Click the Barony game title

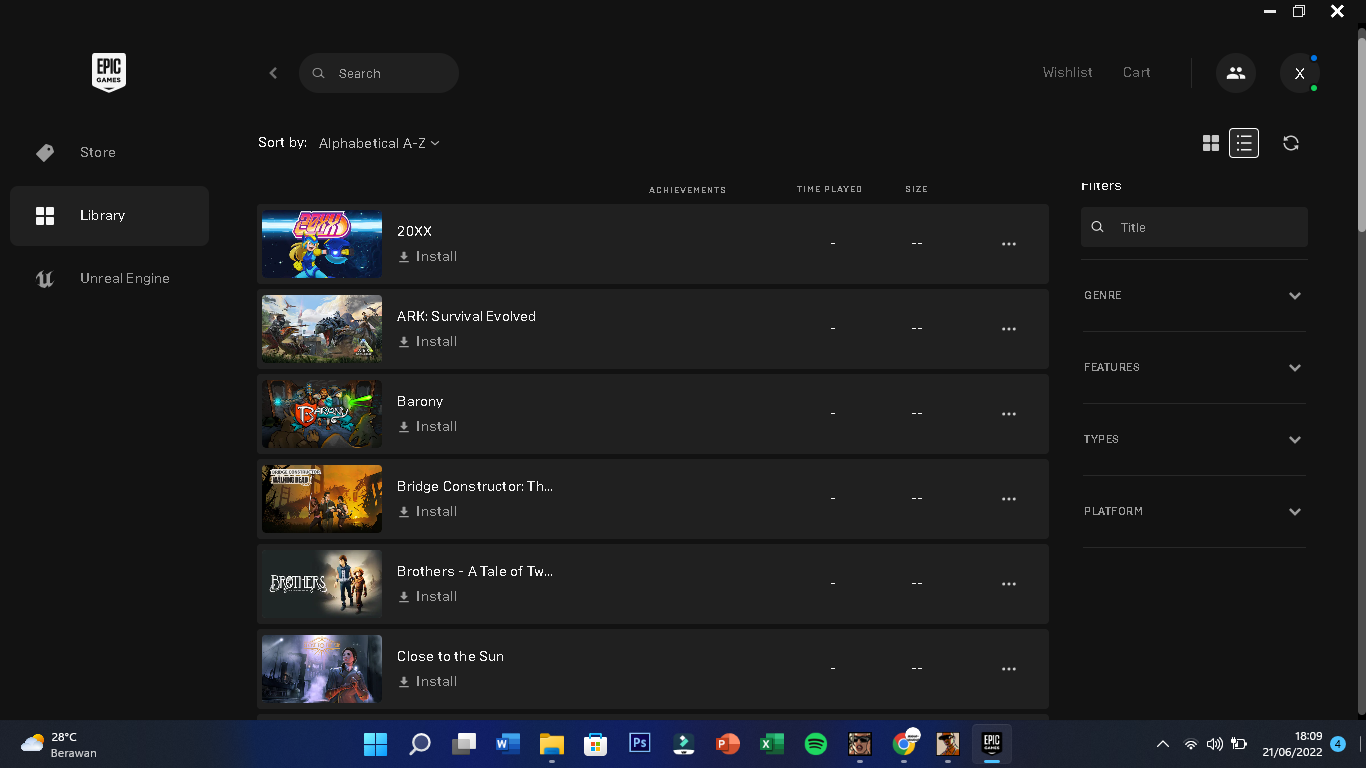(x=420, y=401)
